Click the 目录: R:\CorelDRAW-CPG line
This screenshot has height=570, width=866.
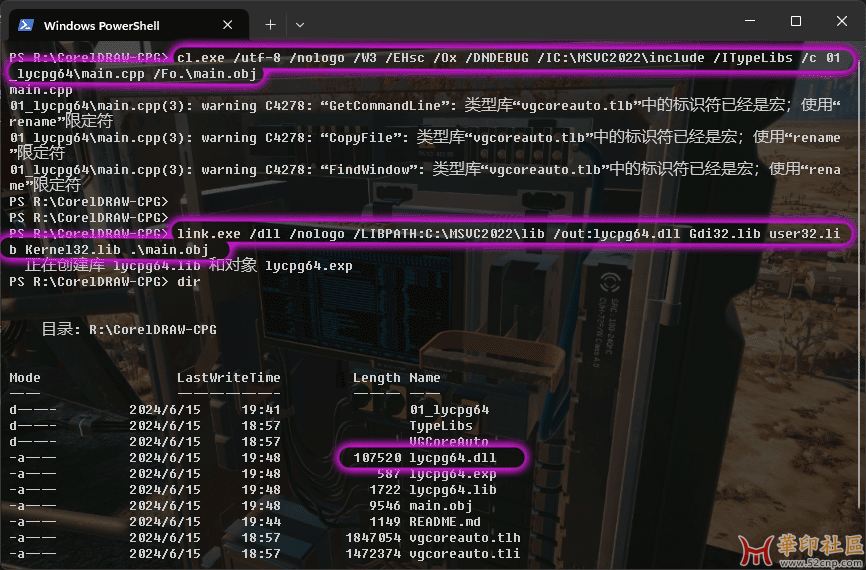129,330
